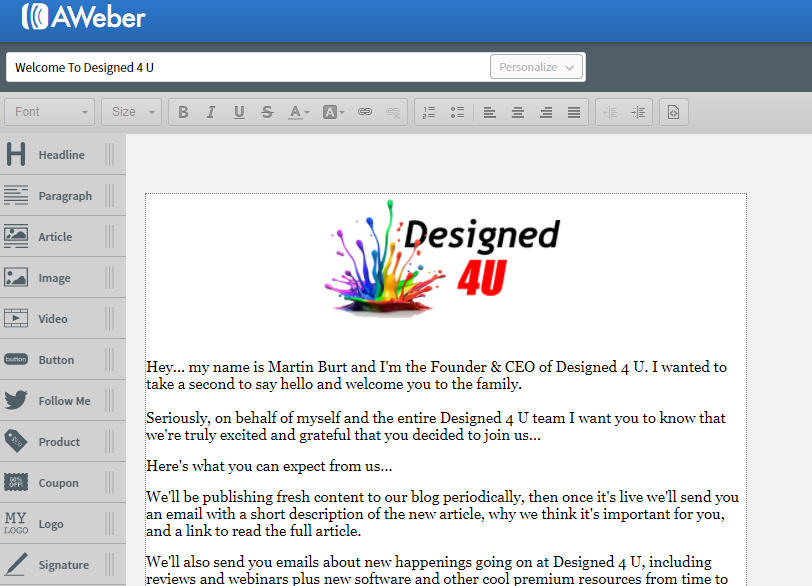This screenshot has height=586, width=812.
Task: Select the Headline block
Action: pos(62,154)
